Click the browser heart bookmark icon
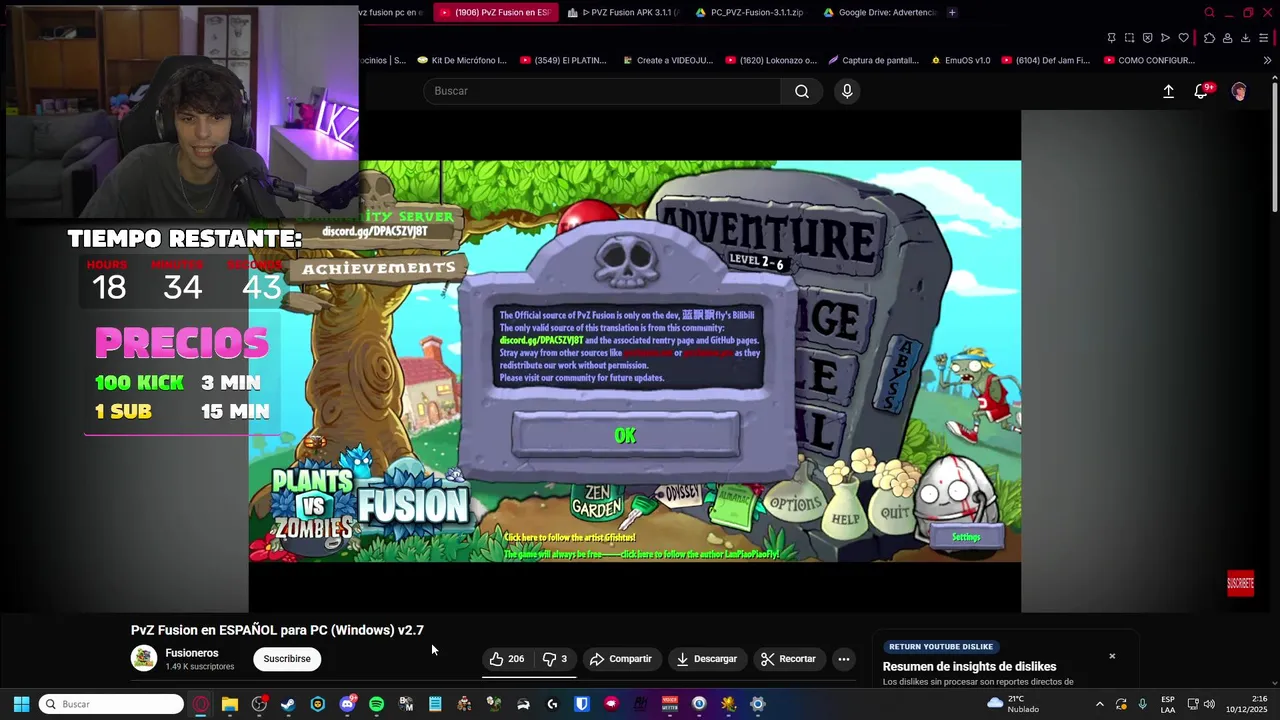The image size is (1280, 720). pos(1183,38)
